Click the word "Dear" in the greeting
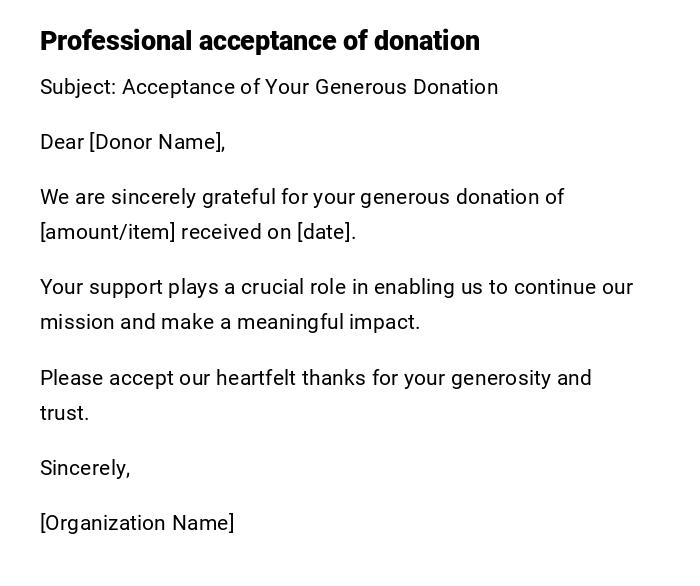 tap(61, 142)
